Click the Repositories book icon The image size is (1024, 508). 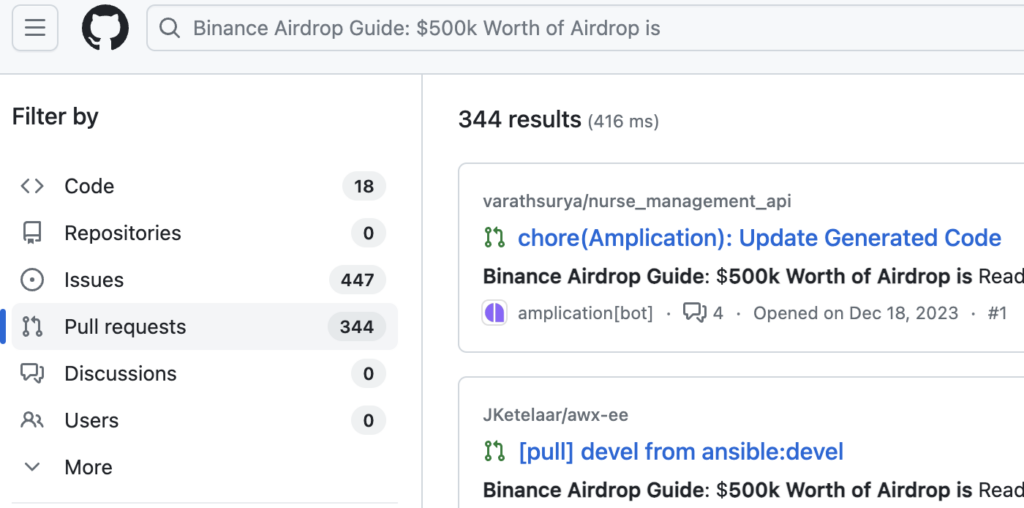[x=32, y=233]
